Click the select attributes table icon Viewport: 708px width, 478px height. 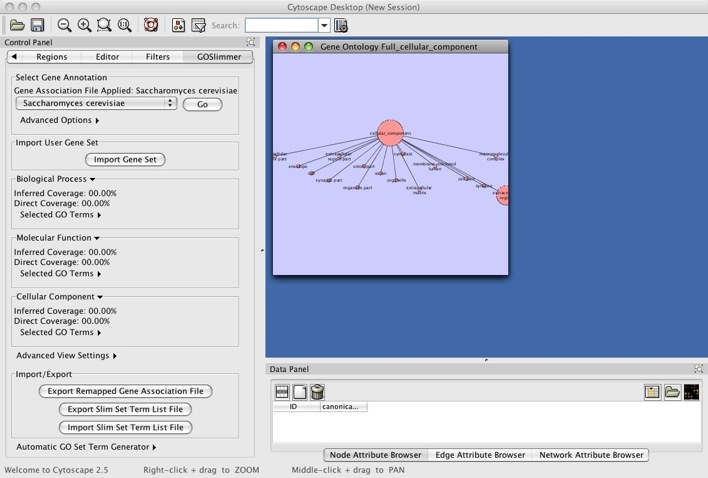(x=282, y=392)
